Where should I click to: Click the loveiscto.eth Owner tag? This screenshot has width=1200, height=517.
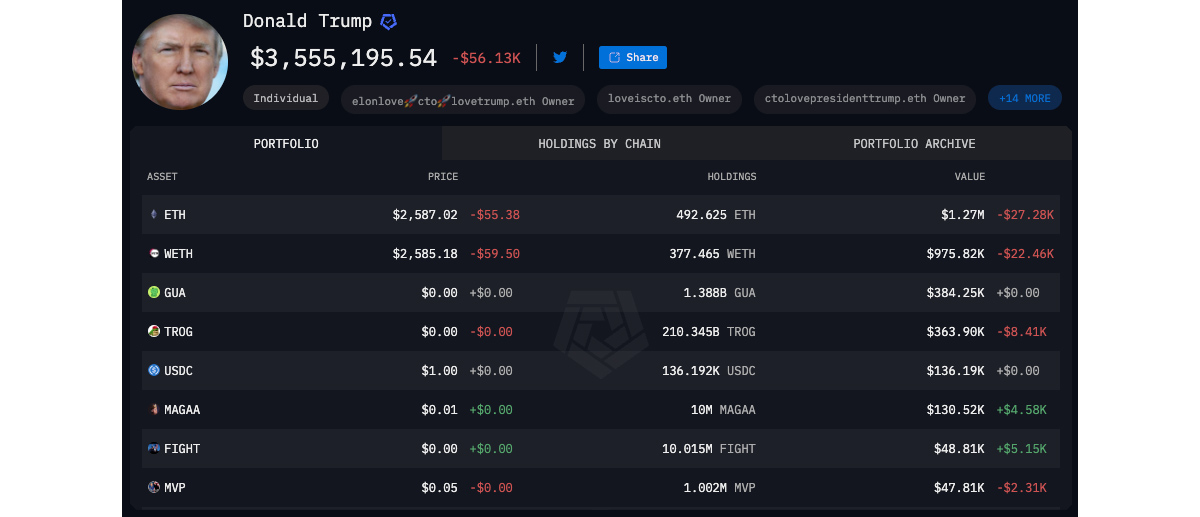[669, 98]
